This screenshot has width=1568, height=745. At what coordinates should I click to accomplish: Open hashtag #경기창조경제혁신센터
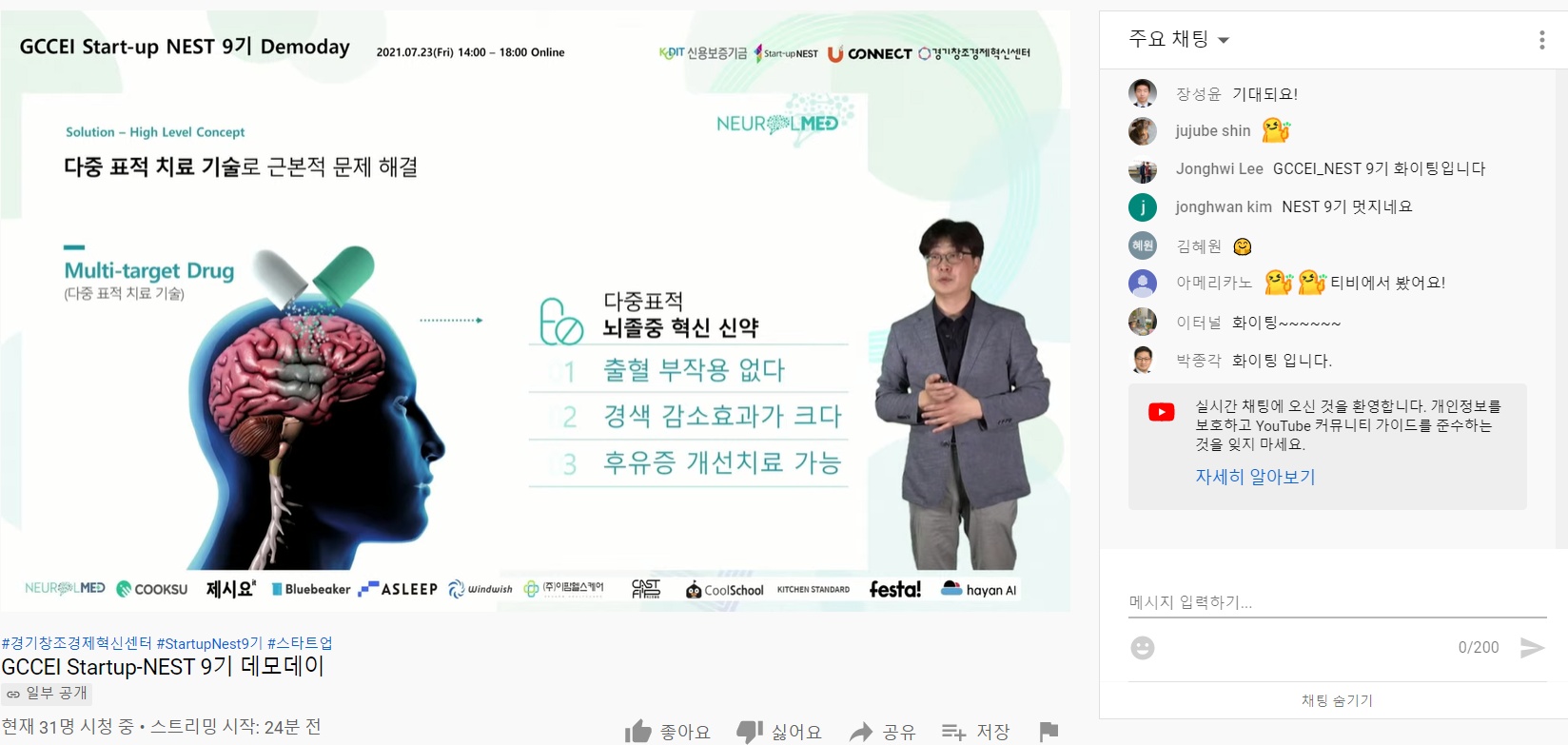(77, 643)
